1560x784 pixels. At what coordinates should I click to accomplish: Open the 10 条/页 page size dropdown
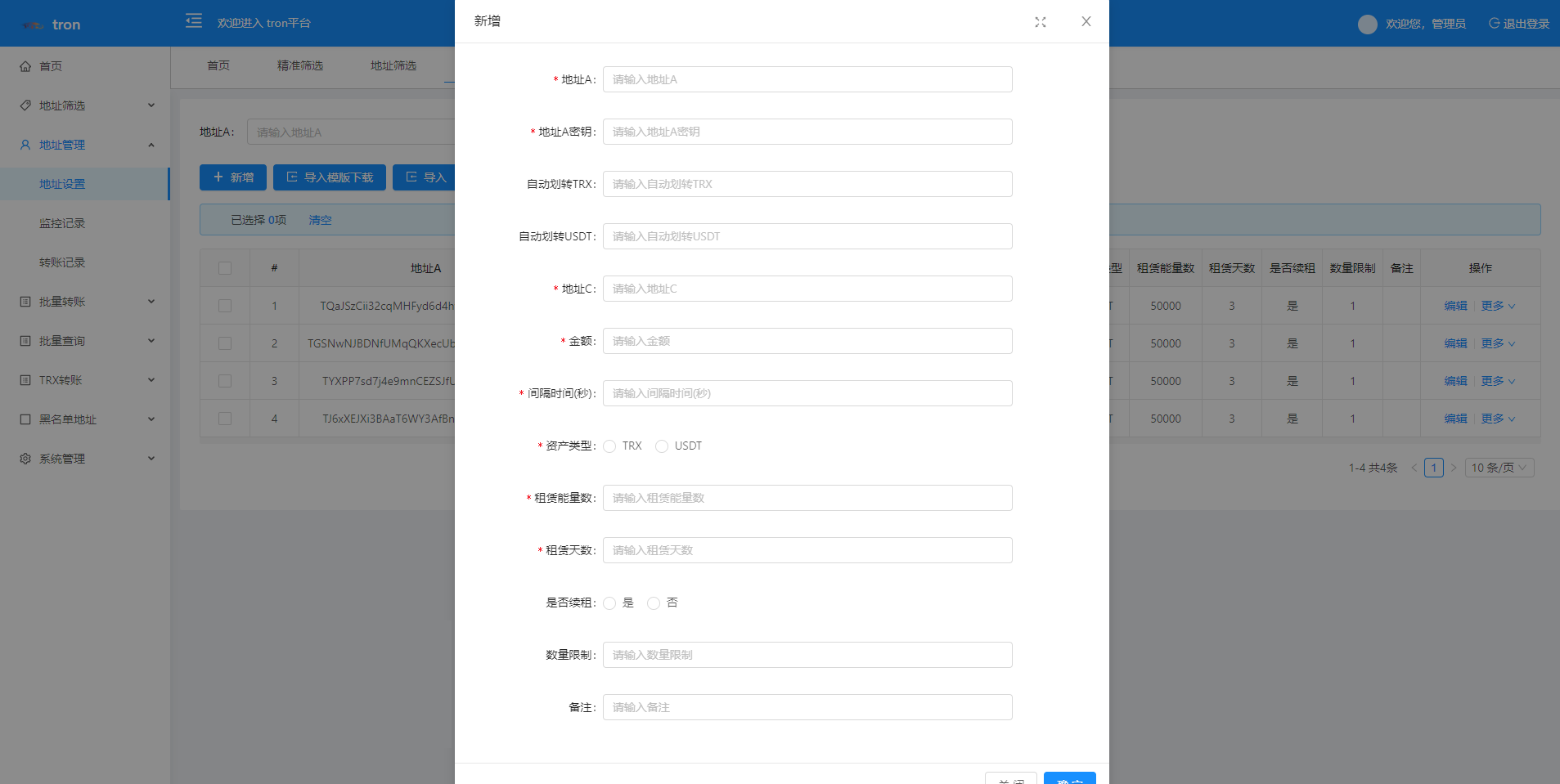[x=1498, y=468]
